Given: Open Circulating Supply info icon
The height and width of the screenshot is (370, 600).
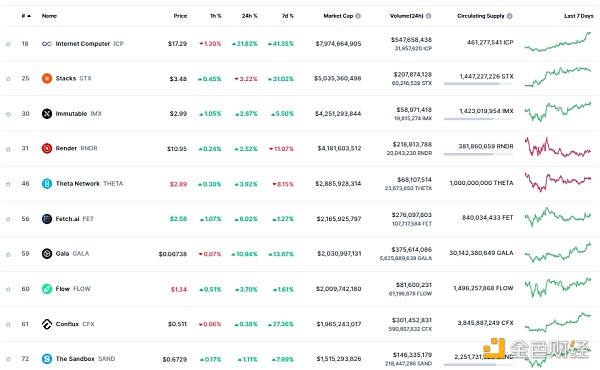Looking at the screenshot, I should 510,16.
